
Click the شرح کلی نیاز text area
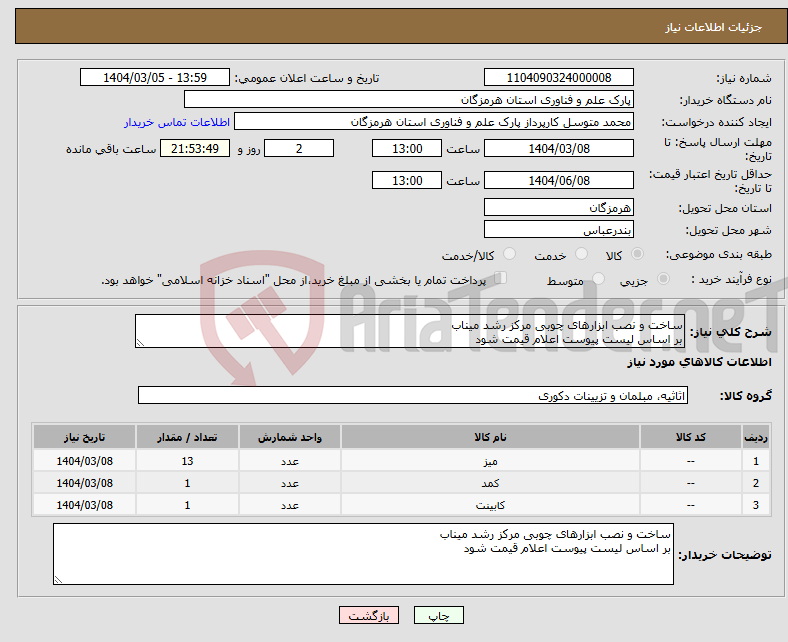point(409,331)
